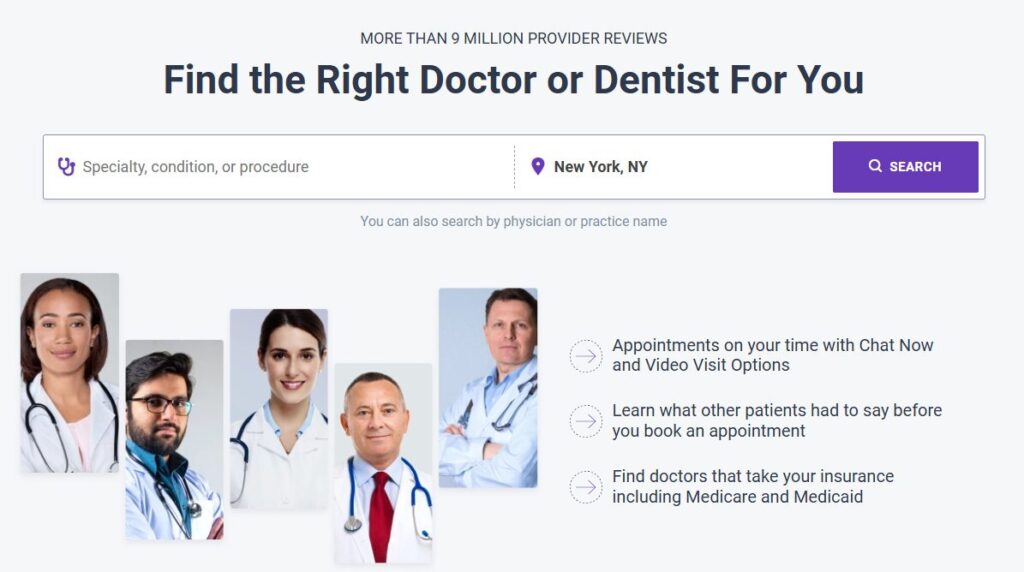1024x572 pixels.
Task: Click the arrow icon beside Chat Now text
Action: pos(586,356)
